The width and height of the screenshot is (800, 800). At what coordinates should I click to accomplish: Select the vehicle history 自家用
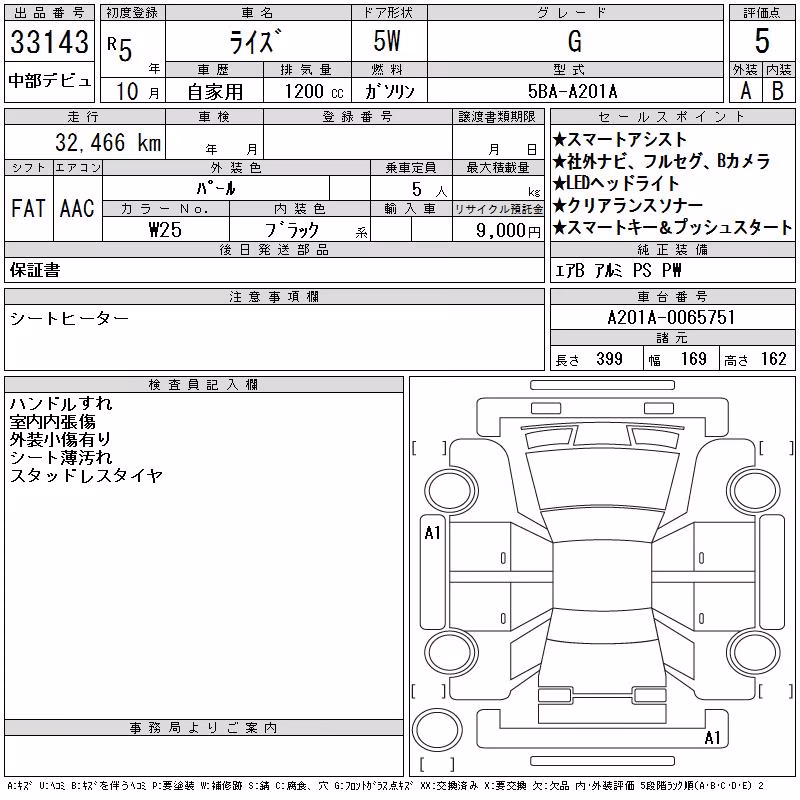point(215,92)
